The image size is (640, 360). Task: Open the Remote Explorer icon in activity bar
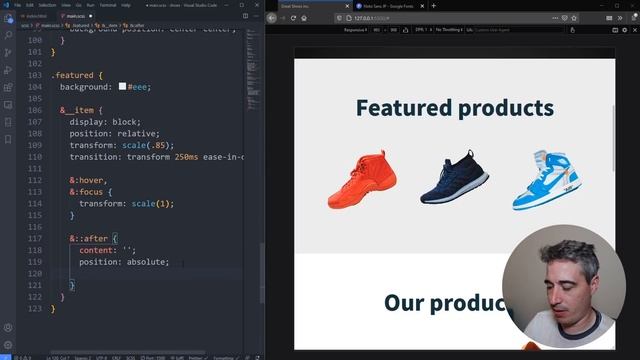(8, 105)
